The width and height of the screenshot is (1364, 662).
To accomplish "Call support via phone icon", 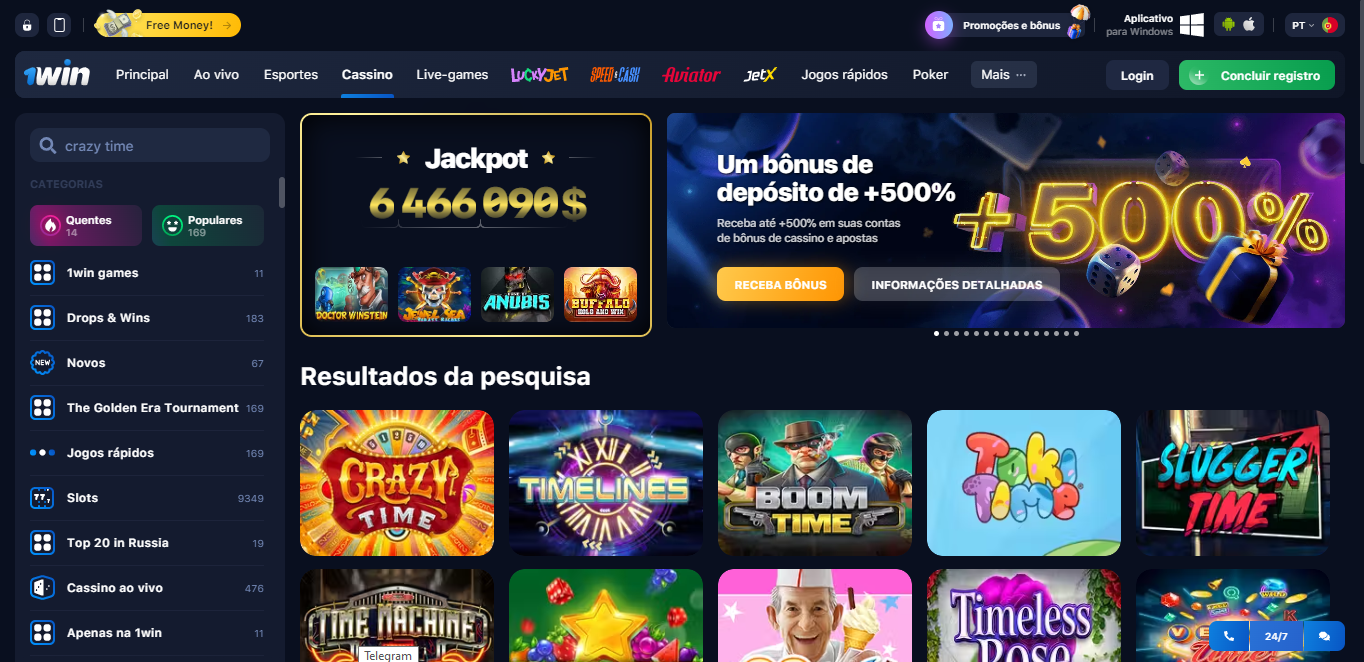I will 1228,636.
